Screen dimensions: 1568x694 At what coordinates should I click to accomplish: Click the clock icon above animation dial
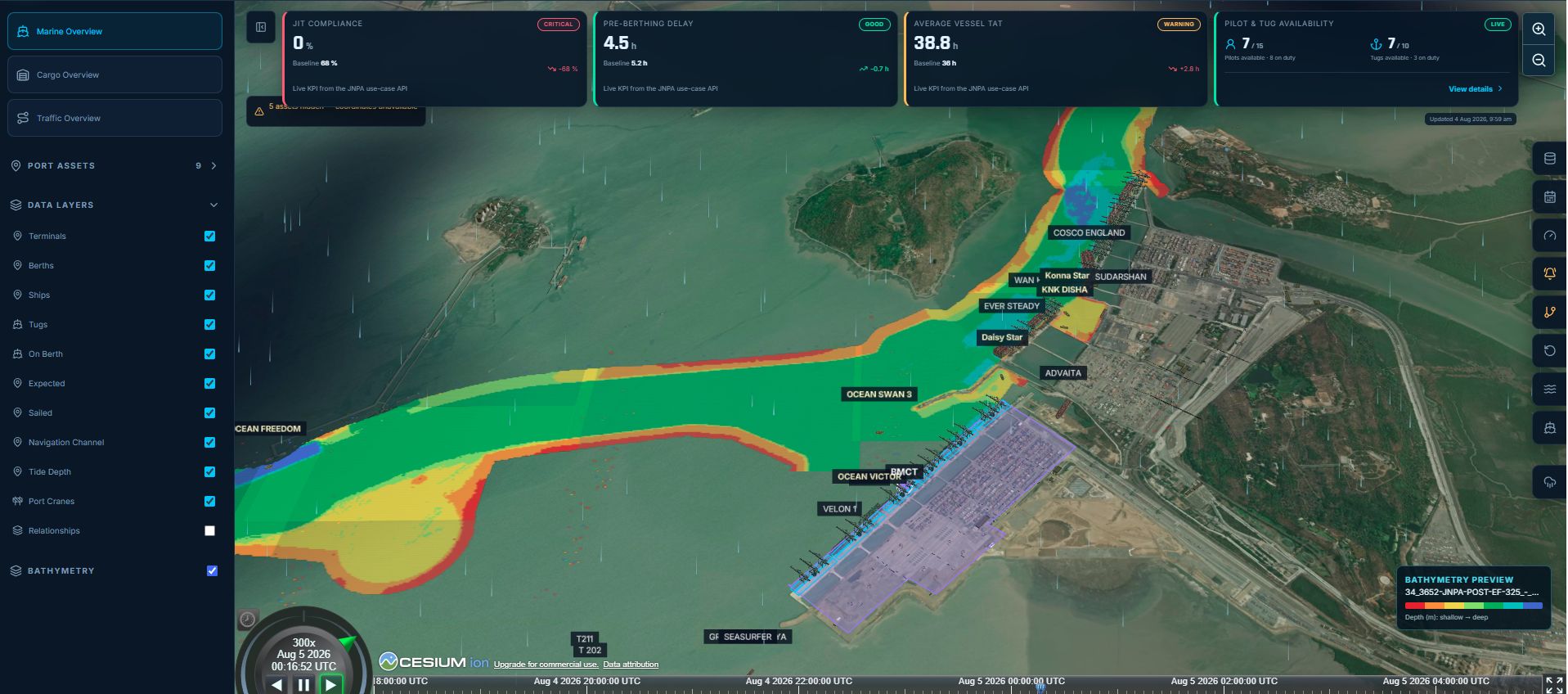247,620
